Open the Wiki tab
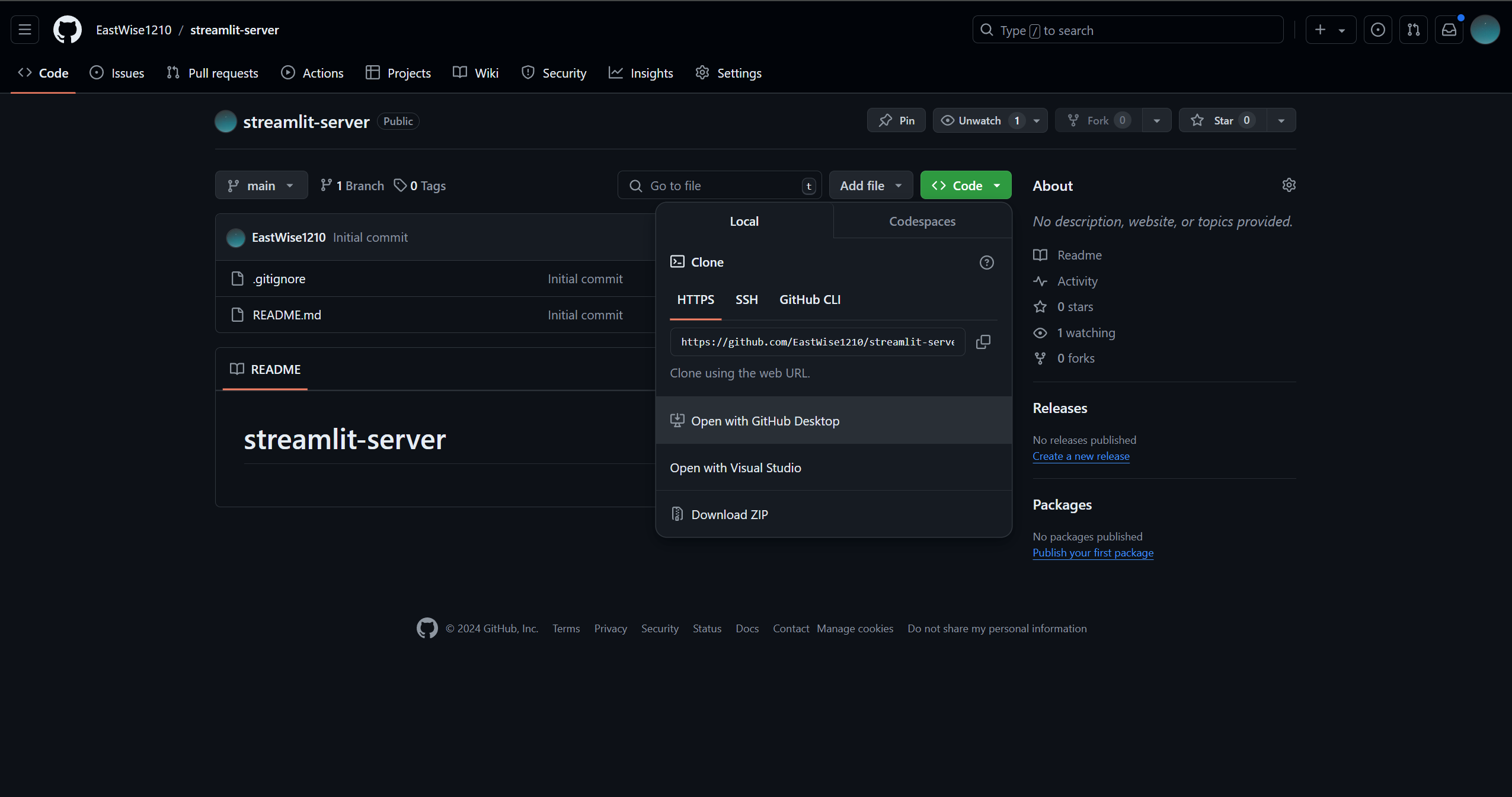Image resolution: width=1512 pixels, height=797 pixels. tap(475, 73)
